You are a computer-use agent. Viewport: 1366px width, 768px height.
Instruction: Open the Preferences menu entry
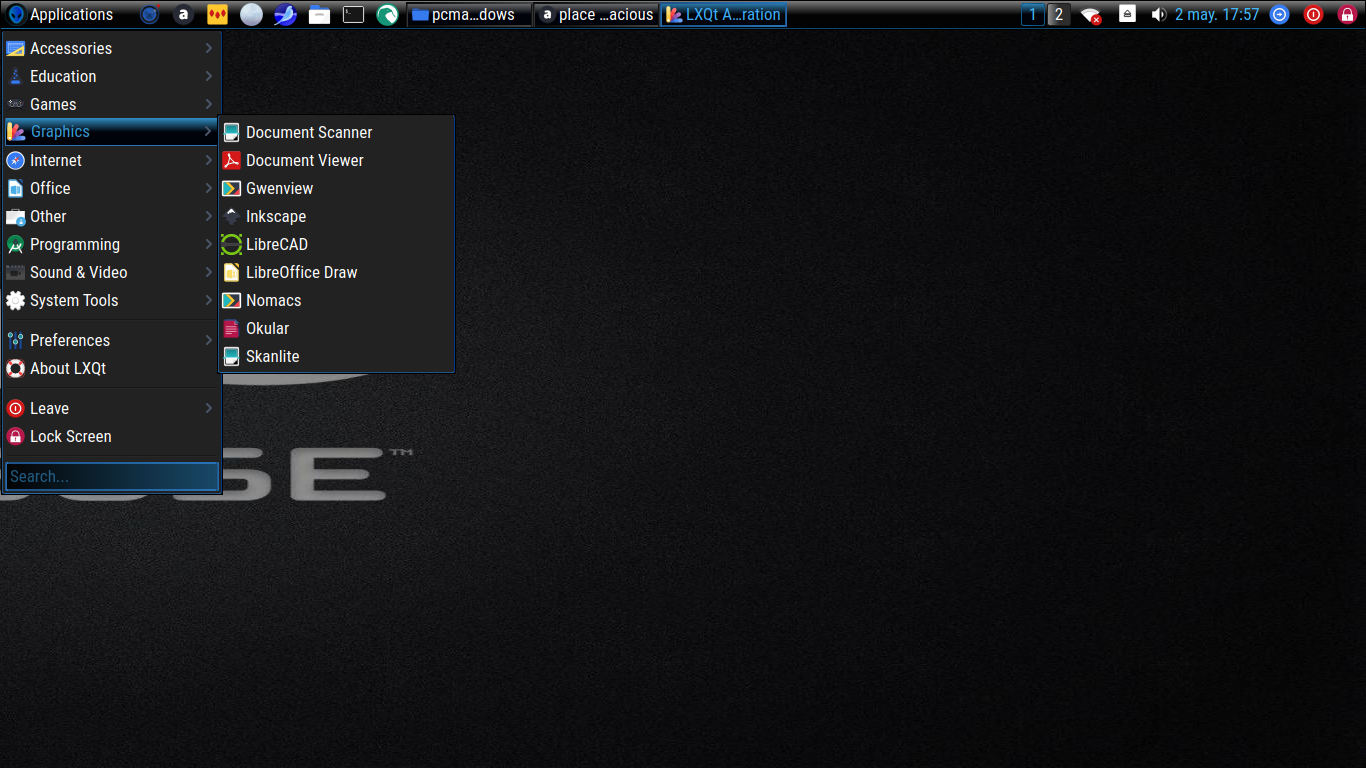coord(111,340)
